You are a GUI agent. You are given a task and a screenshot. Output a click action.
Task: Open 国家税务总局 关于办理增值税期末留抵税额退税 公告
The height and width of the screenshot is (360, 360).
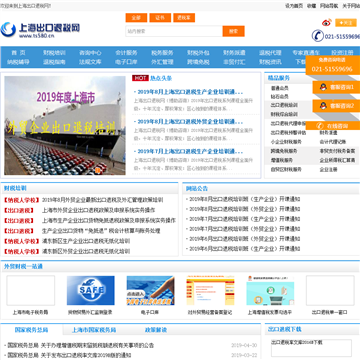(x=81, y=346)
